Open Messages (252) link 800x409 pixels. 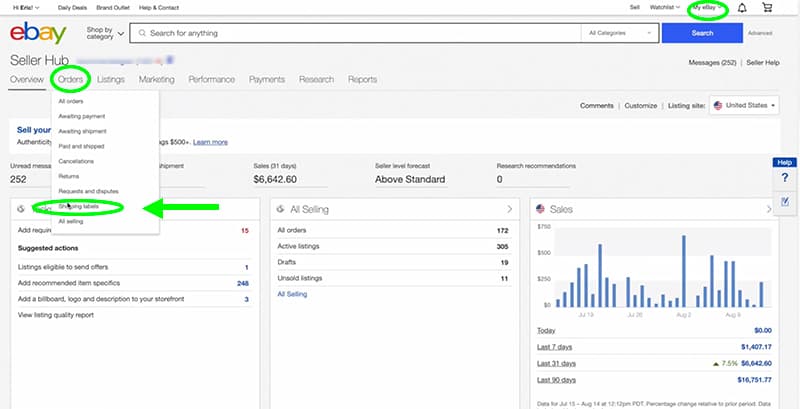pos(712,63)
